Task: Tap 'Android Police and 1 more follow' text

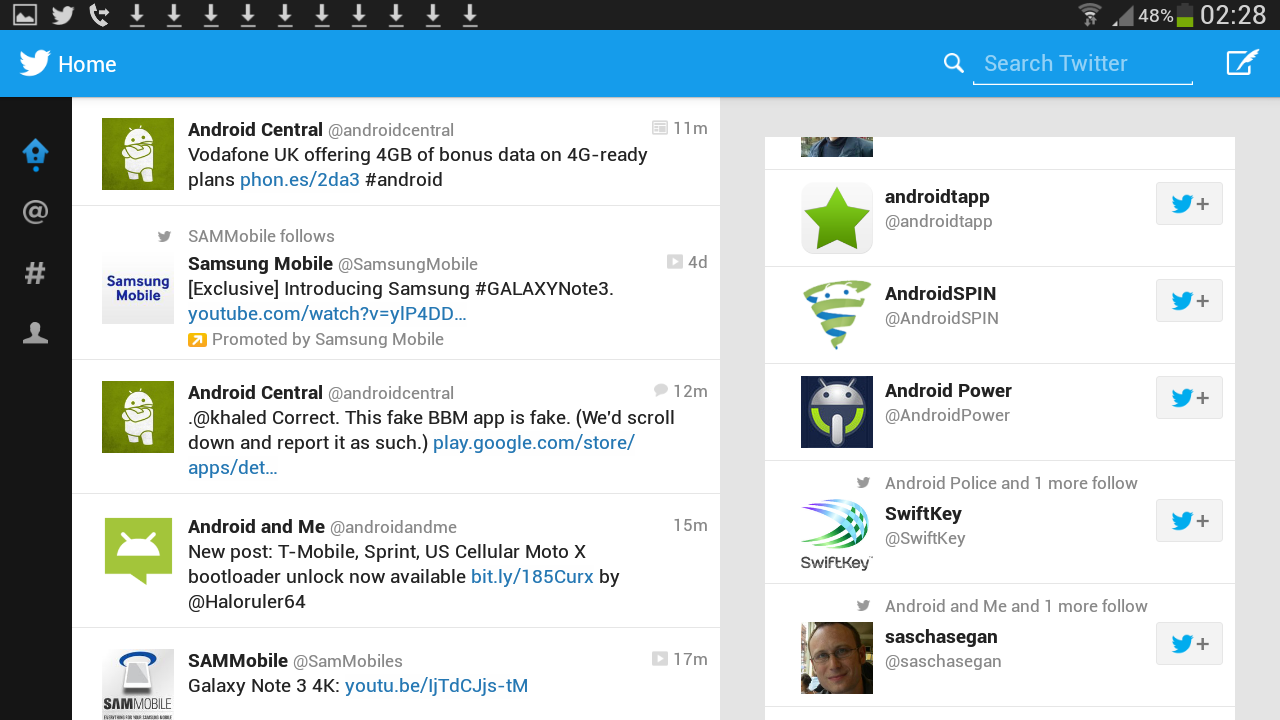Action: (x=1011, y=483)
